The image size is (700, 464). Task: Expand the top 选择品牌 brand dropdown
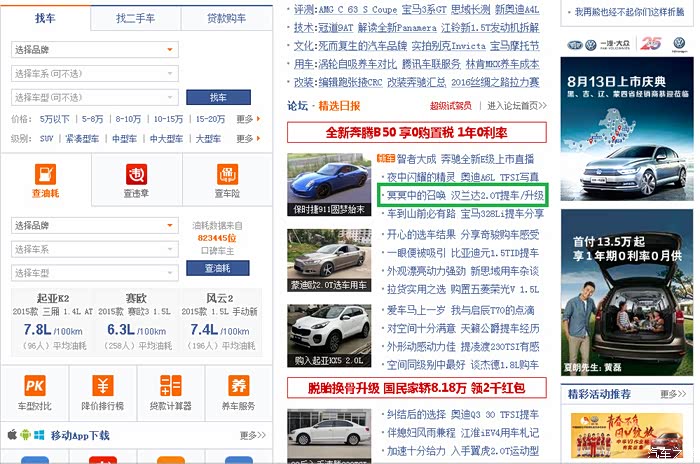tap(94, 49)
